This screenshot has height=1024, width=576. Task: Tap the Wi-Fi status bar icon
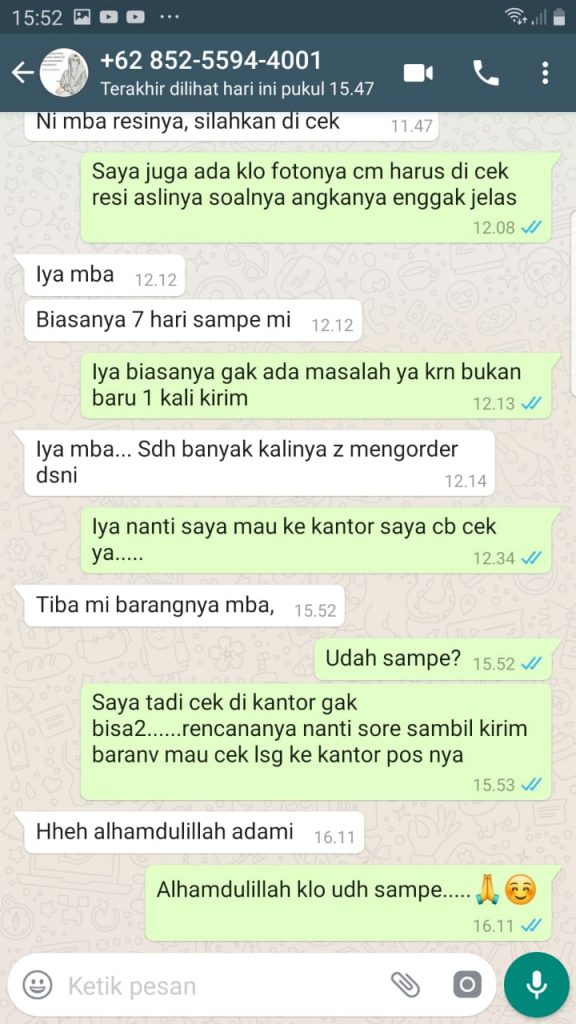(x=516, y=16)
